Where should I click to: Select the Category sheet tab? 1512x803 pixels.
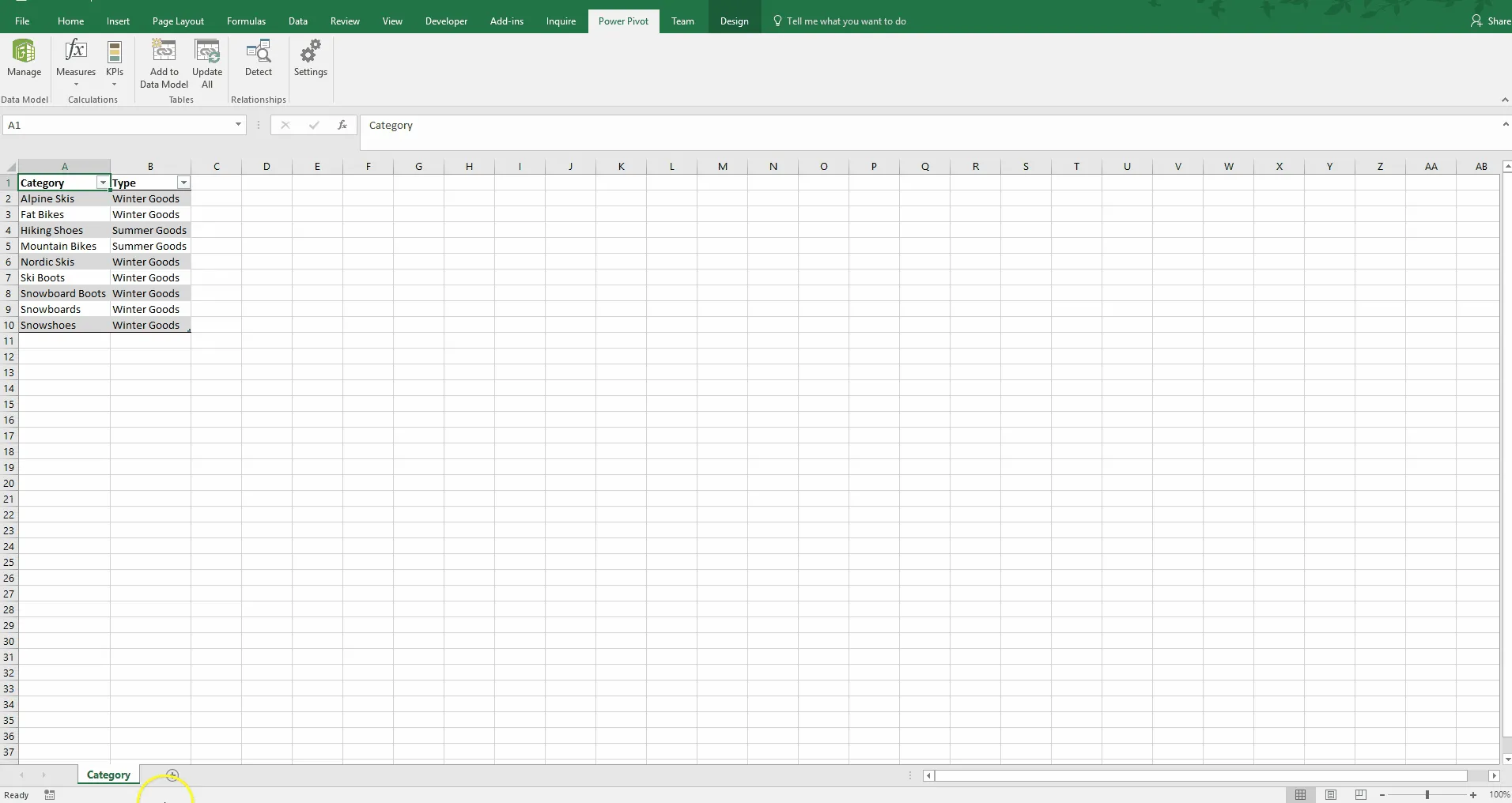[108, 775]
